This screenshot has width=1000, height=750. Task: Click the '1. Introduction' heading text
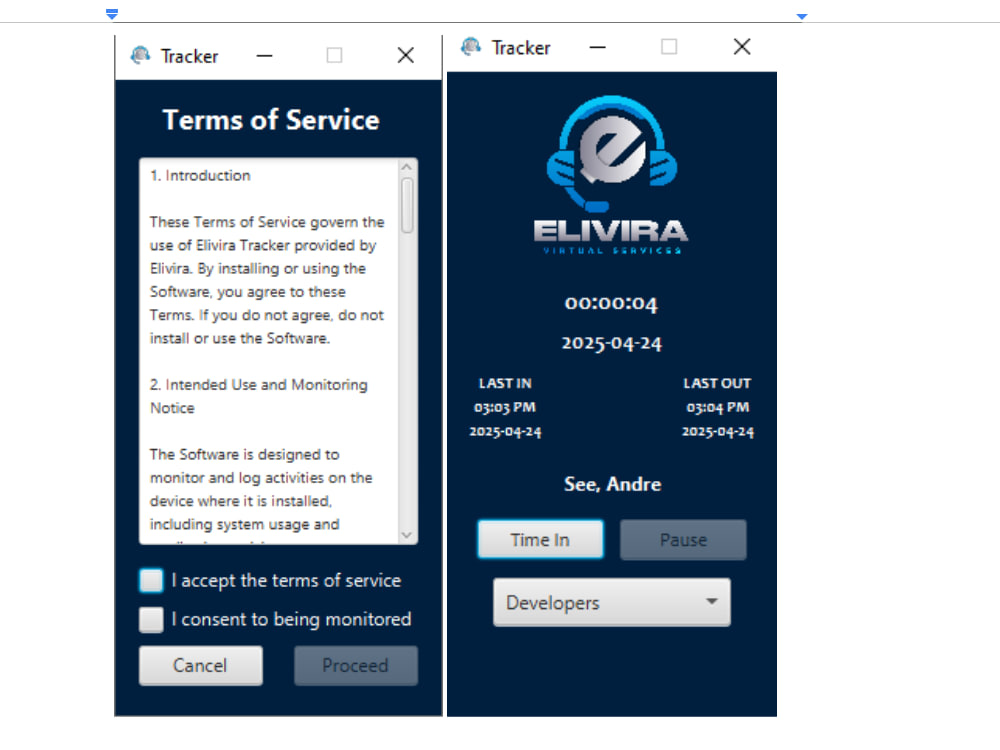[200, 175]
